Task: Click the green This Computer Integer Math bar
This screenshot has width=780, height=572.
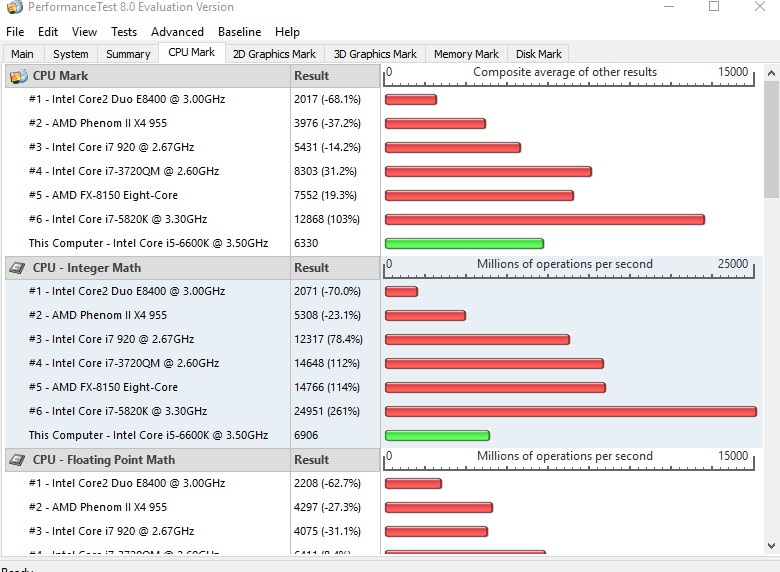Action: 437,436
